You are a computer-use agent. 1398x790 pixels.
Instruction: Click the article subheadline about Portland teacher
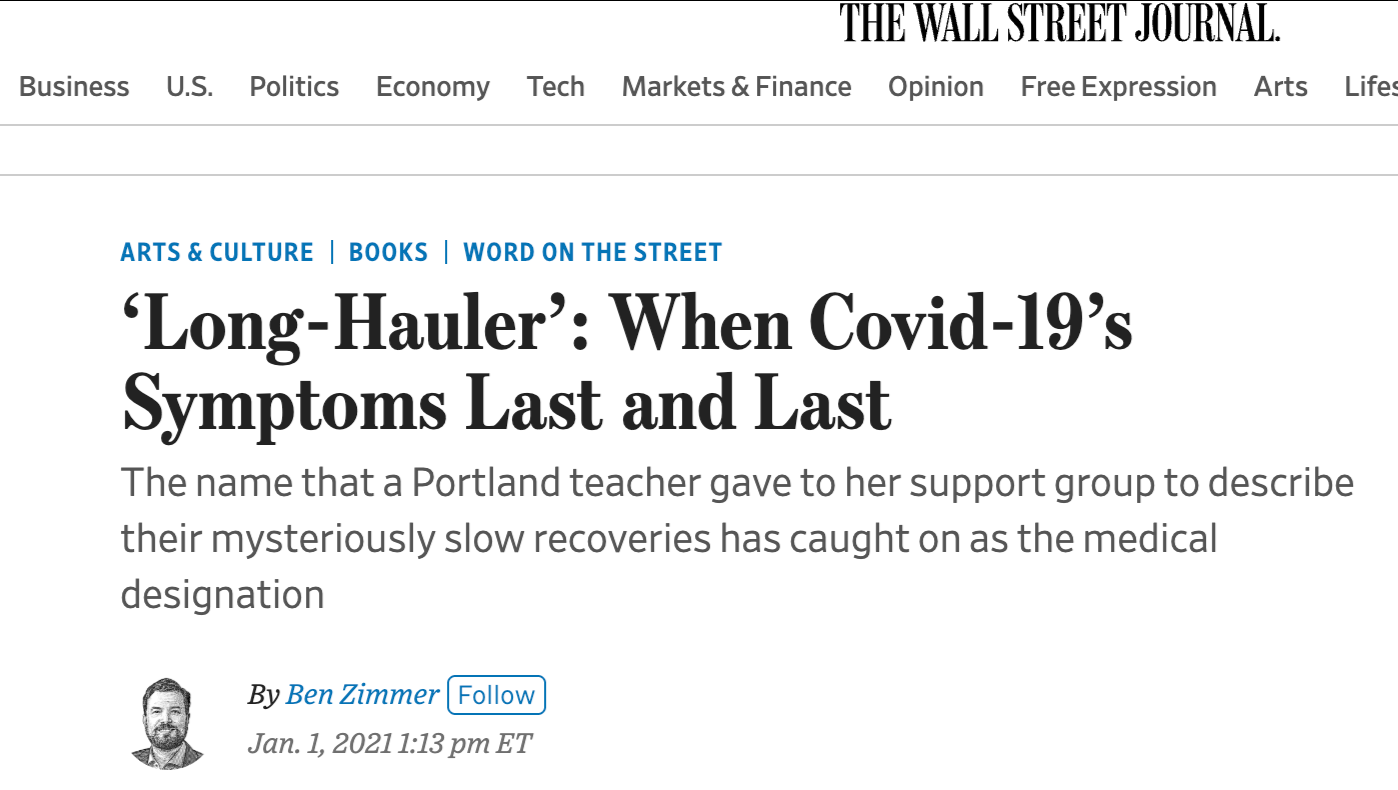coord(736,539)
